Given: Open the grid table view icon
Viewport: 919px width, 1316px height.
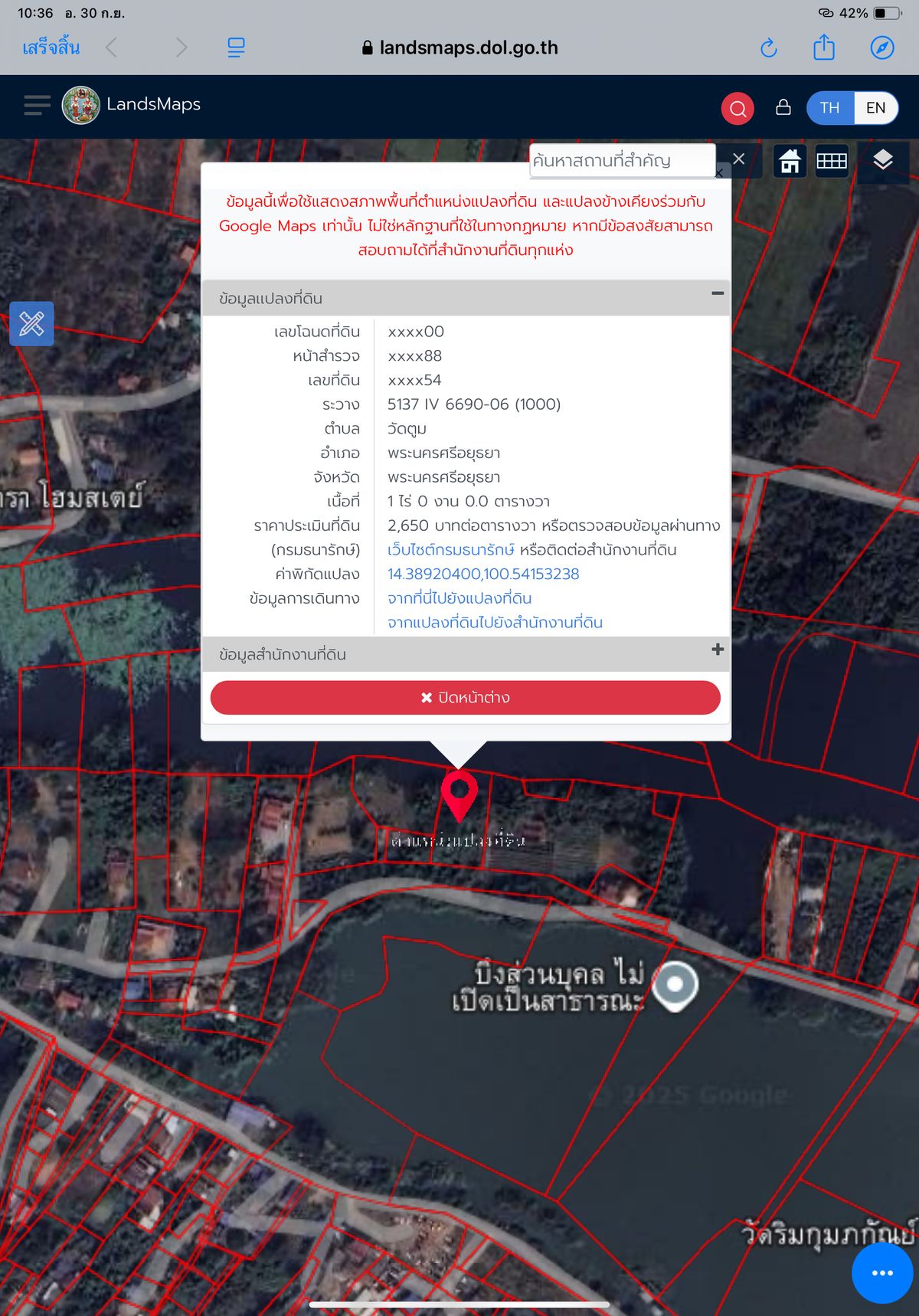Looking at the screenshot, I should [x=831, y=161].
